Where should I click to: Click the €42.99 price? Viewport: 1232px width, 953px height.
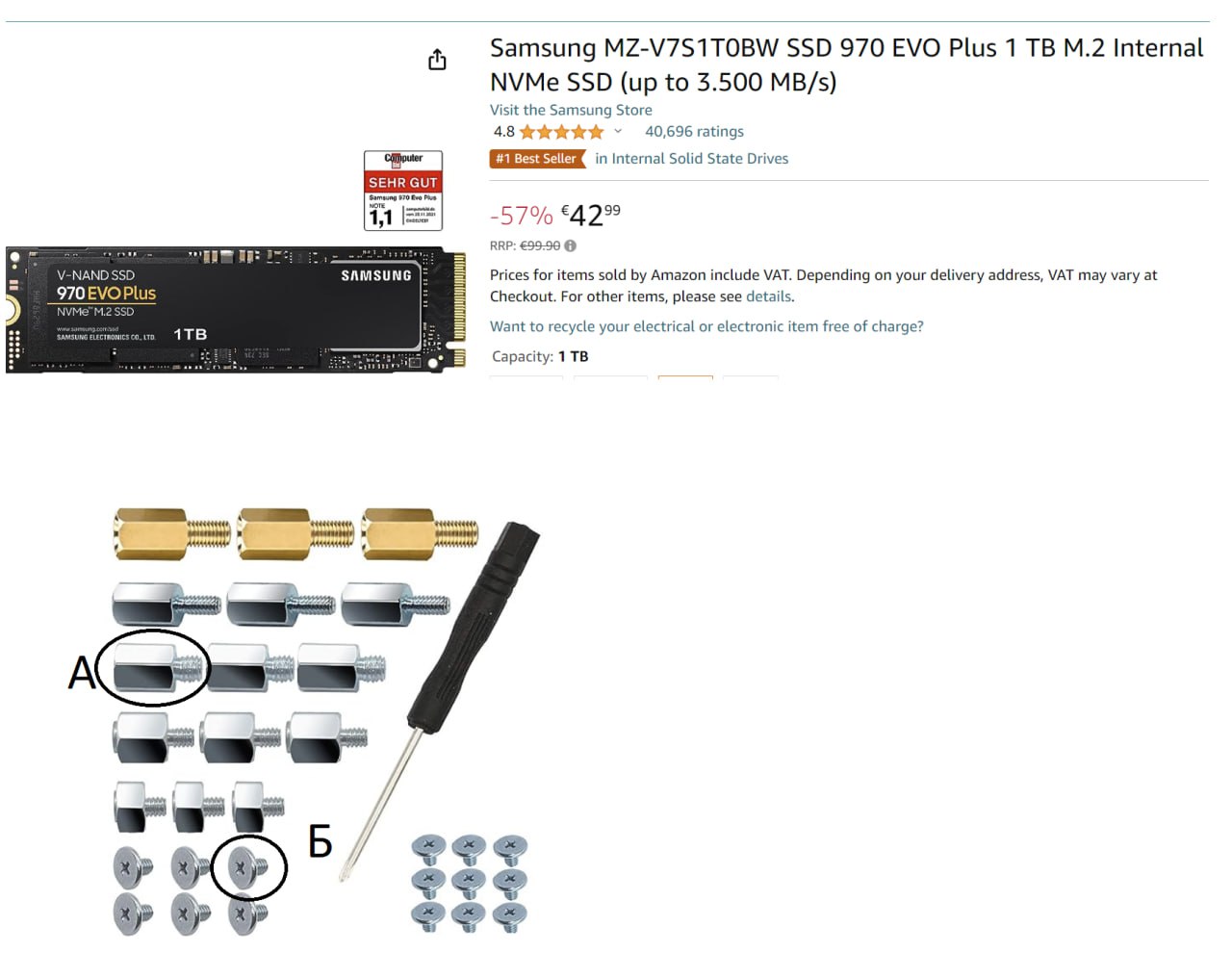591,215
